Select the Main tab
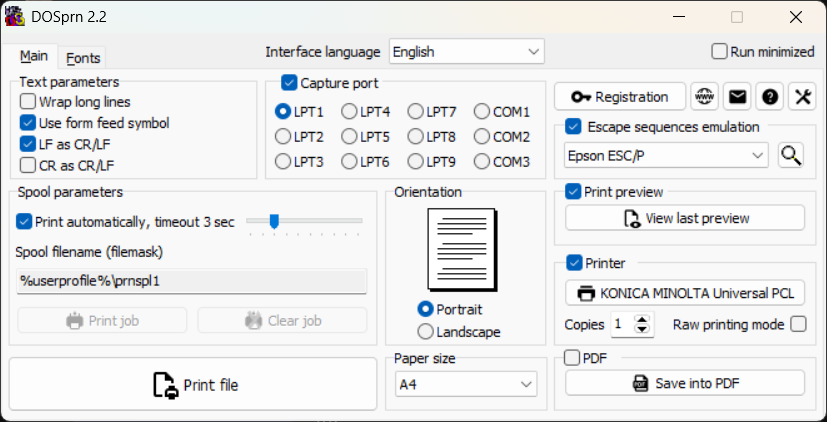 pos(34,56)
